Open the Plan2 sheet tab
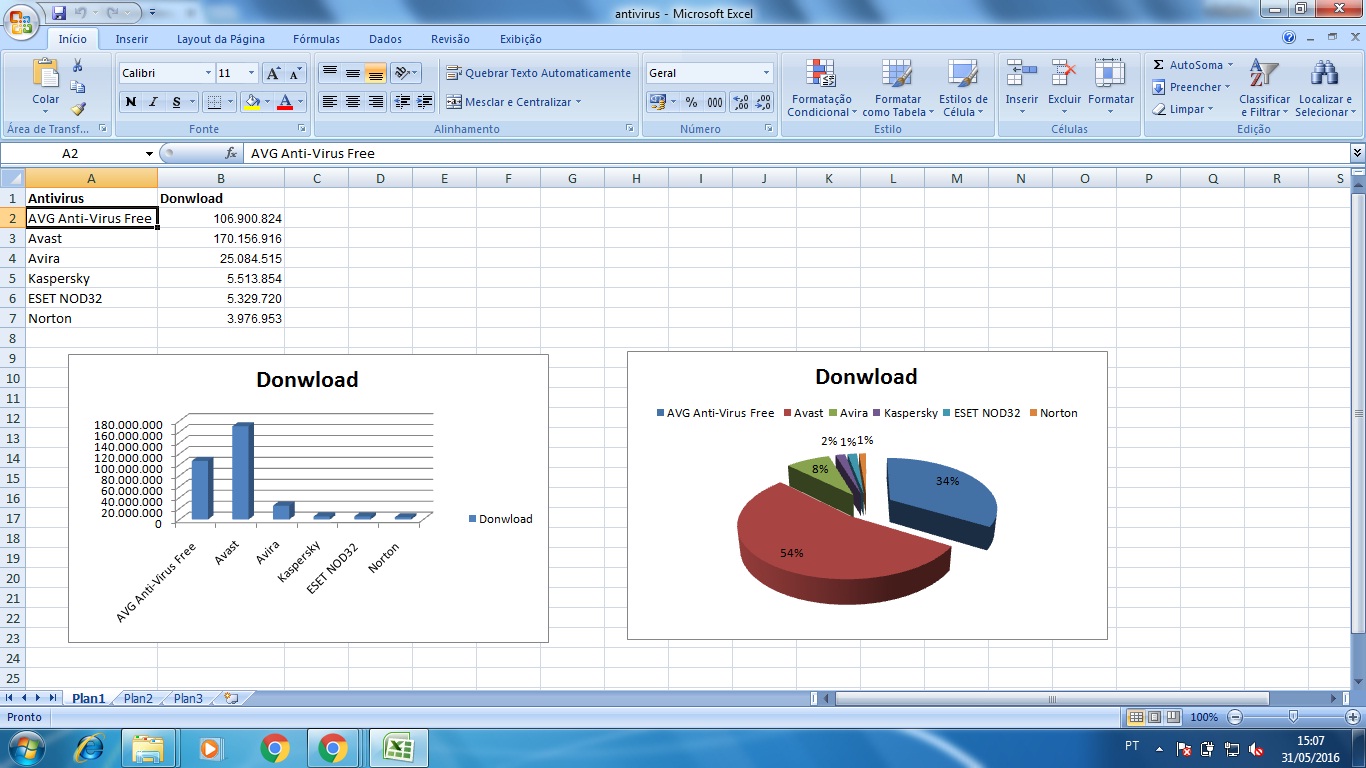This screenshot has height=768, width=1366. (x=138, y=699)
